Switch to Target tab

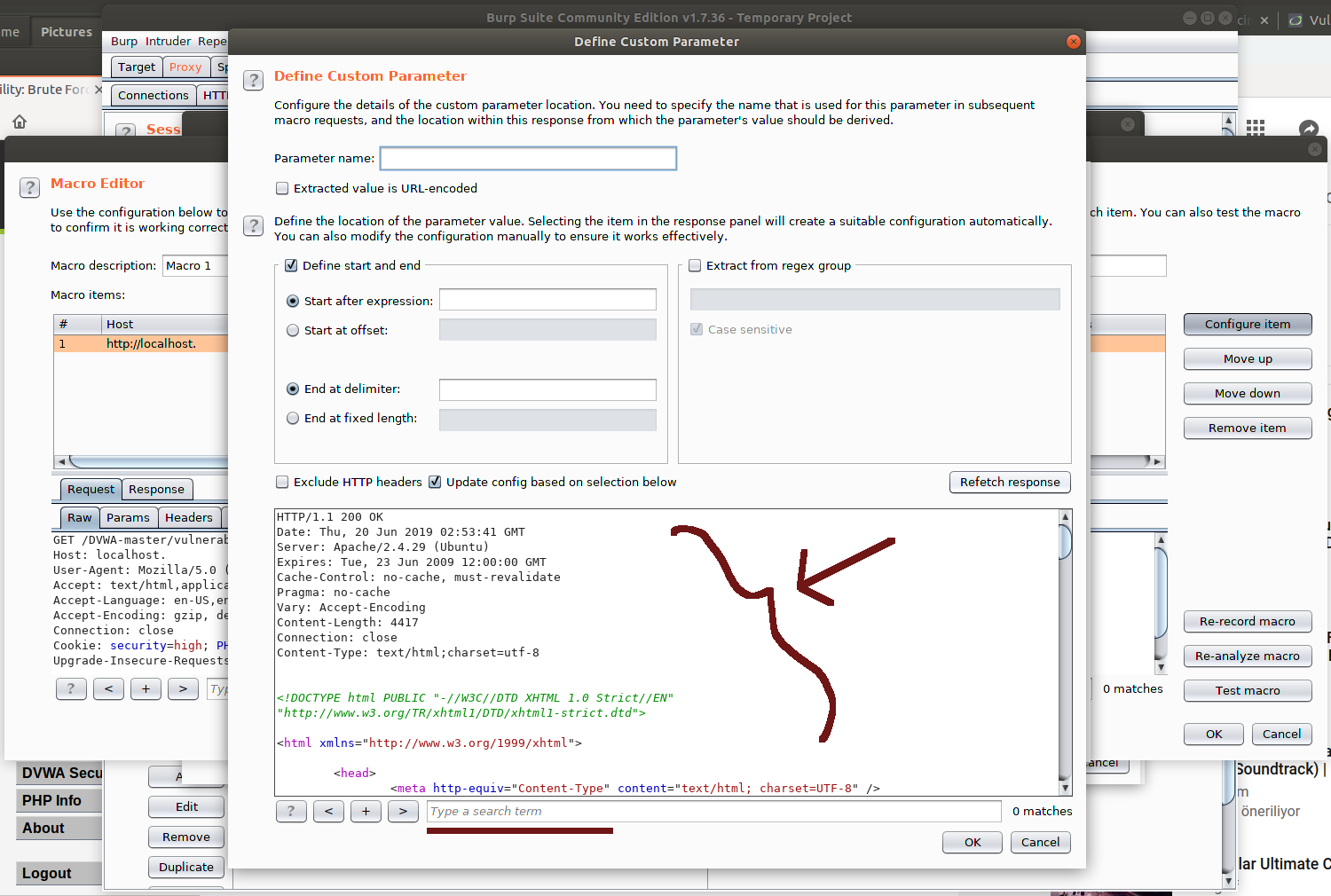point(136,67)
